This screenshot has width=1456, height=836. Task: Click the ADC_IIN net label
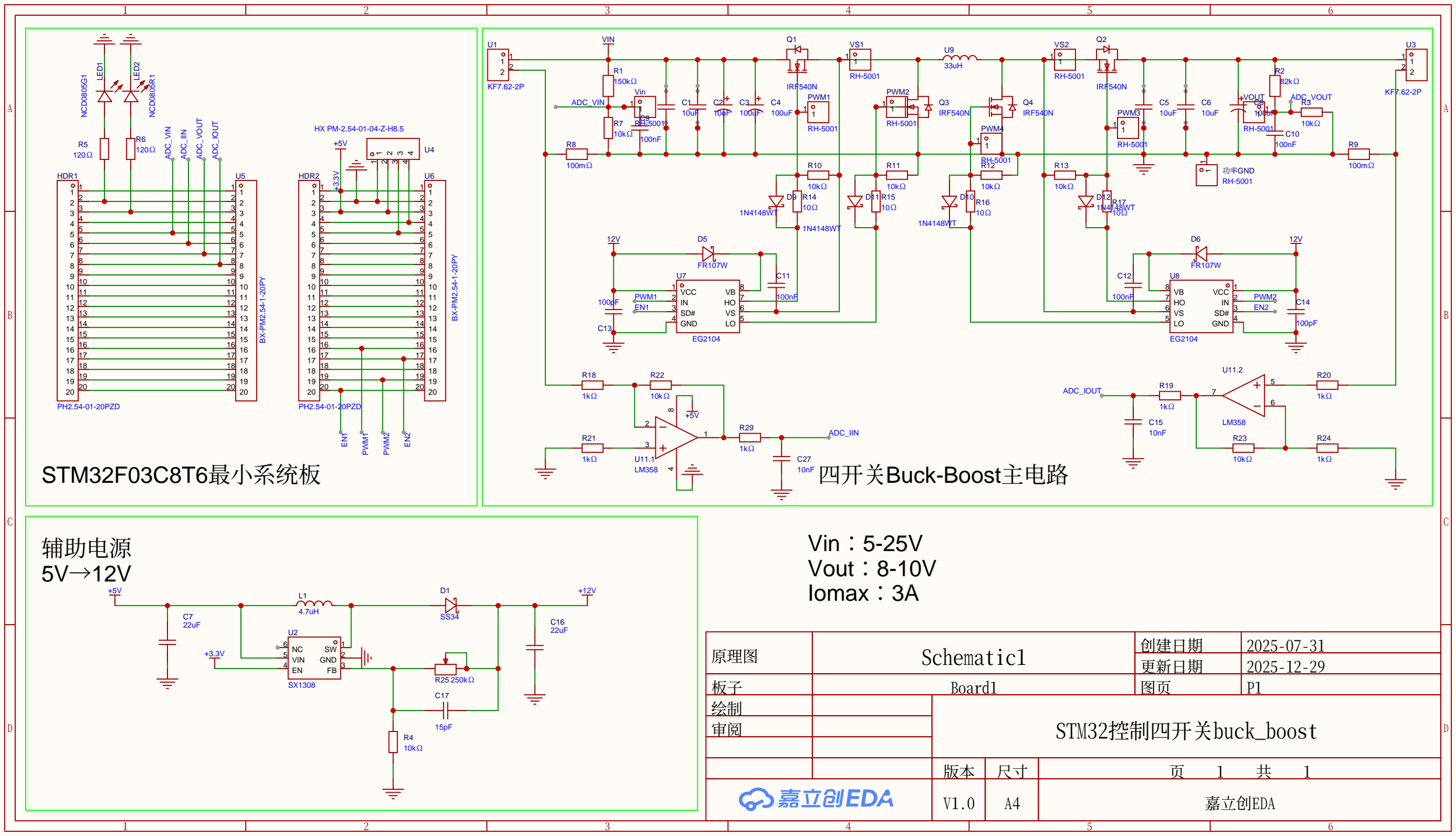point(844,433)
